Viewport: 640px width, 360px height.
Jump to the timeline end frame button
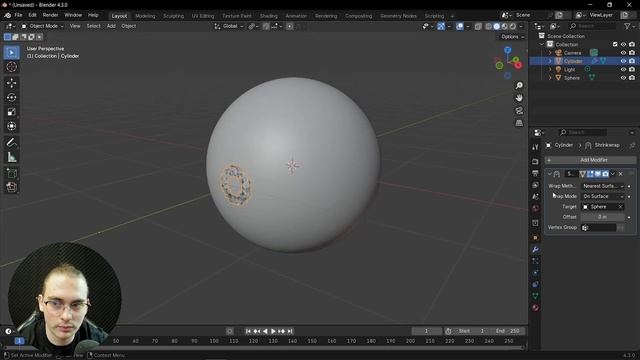[x=290, y=331]
